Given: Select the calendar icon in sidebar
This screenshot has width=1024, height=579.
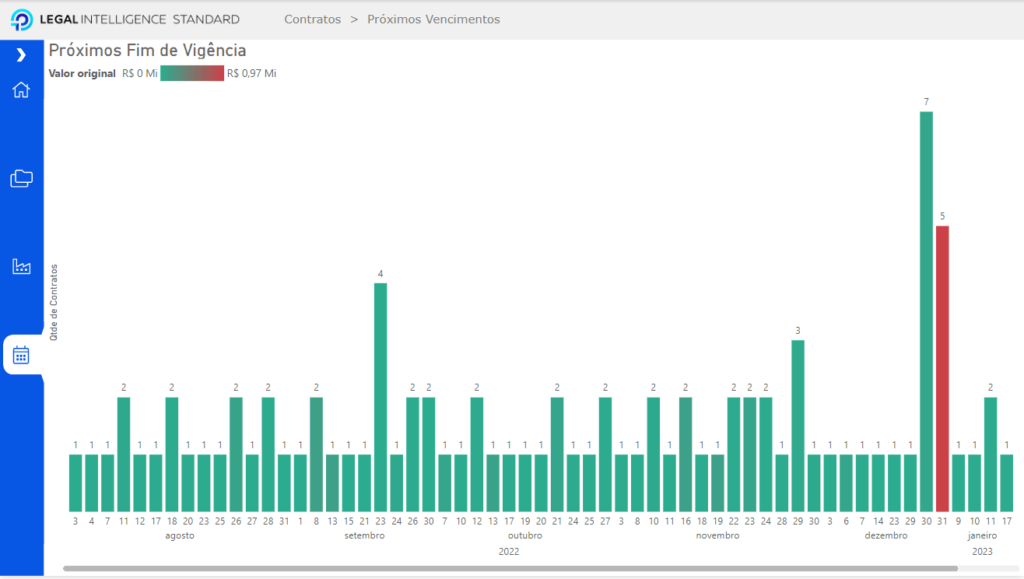Looking at the screenshot, I should 21,354.
